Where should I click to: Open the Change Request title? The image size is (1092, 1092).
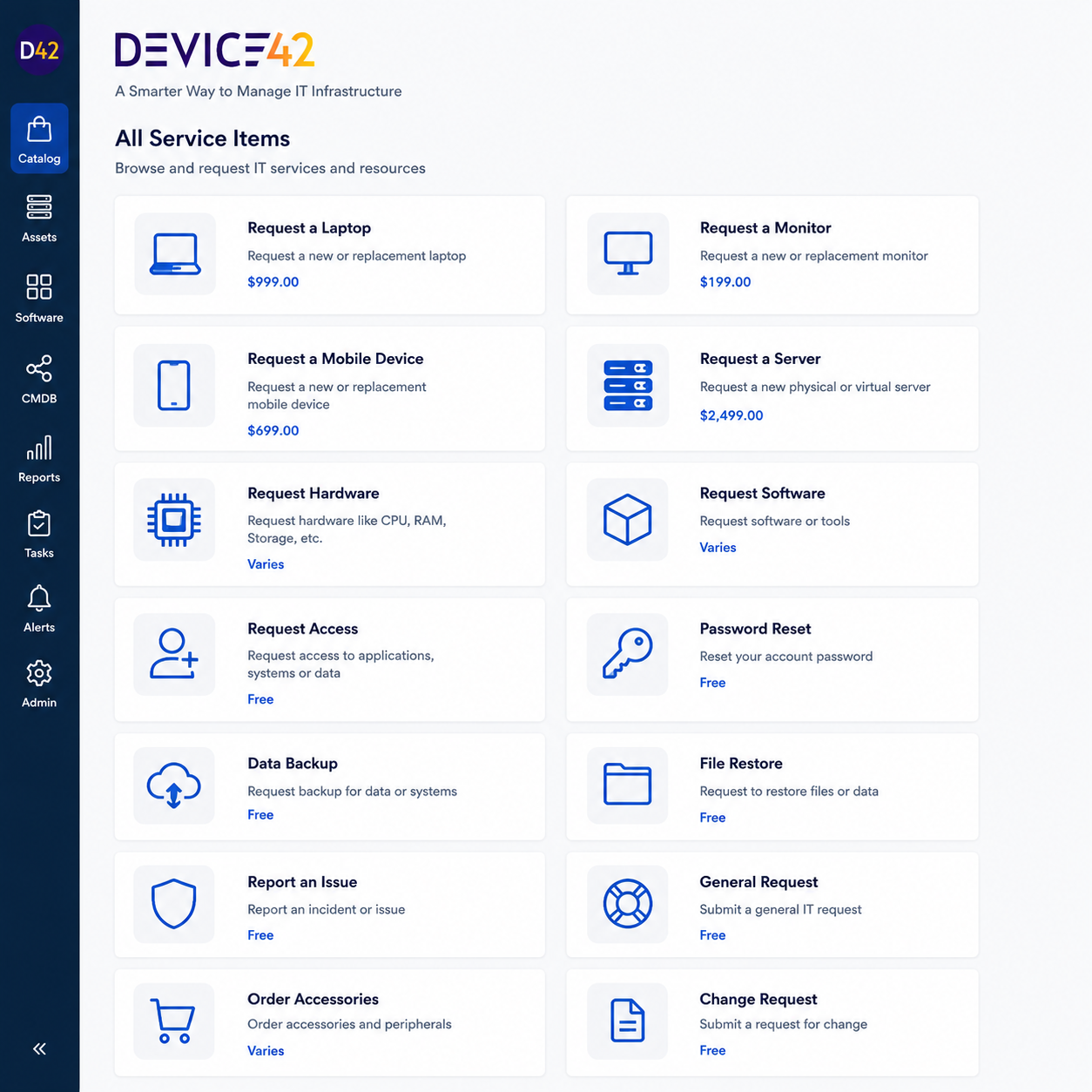(758, 1000)
